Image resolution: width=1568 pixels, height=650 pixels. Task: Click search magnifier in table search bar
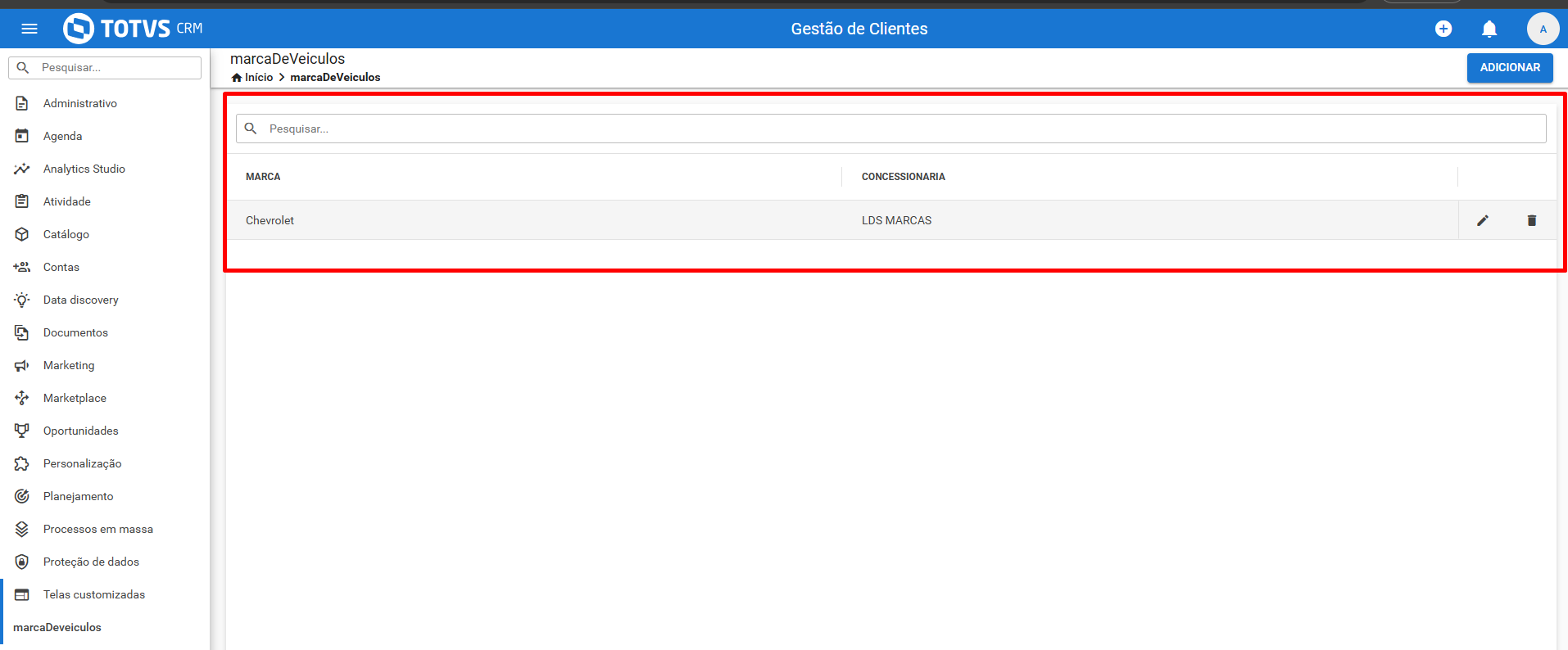tap(251, 129)
